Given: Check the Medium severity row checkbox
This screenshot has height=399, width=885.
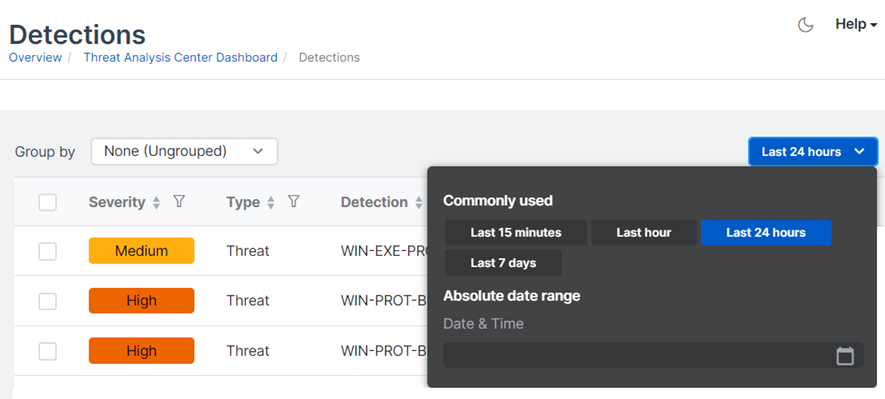Looking at the screenshot, I should (47, 251).
